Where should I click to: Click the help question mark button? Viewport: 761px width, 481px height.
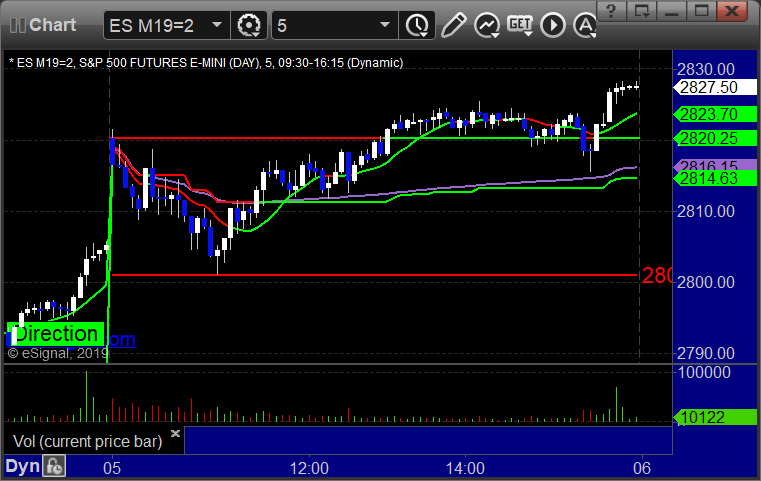[x=611, y=11]
